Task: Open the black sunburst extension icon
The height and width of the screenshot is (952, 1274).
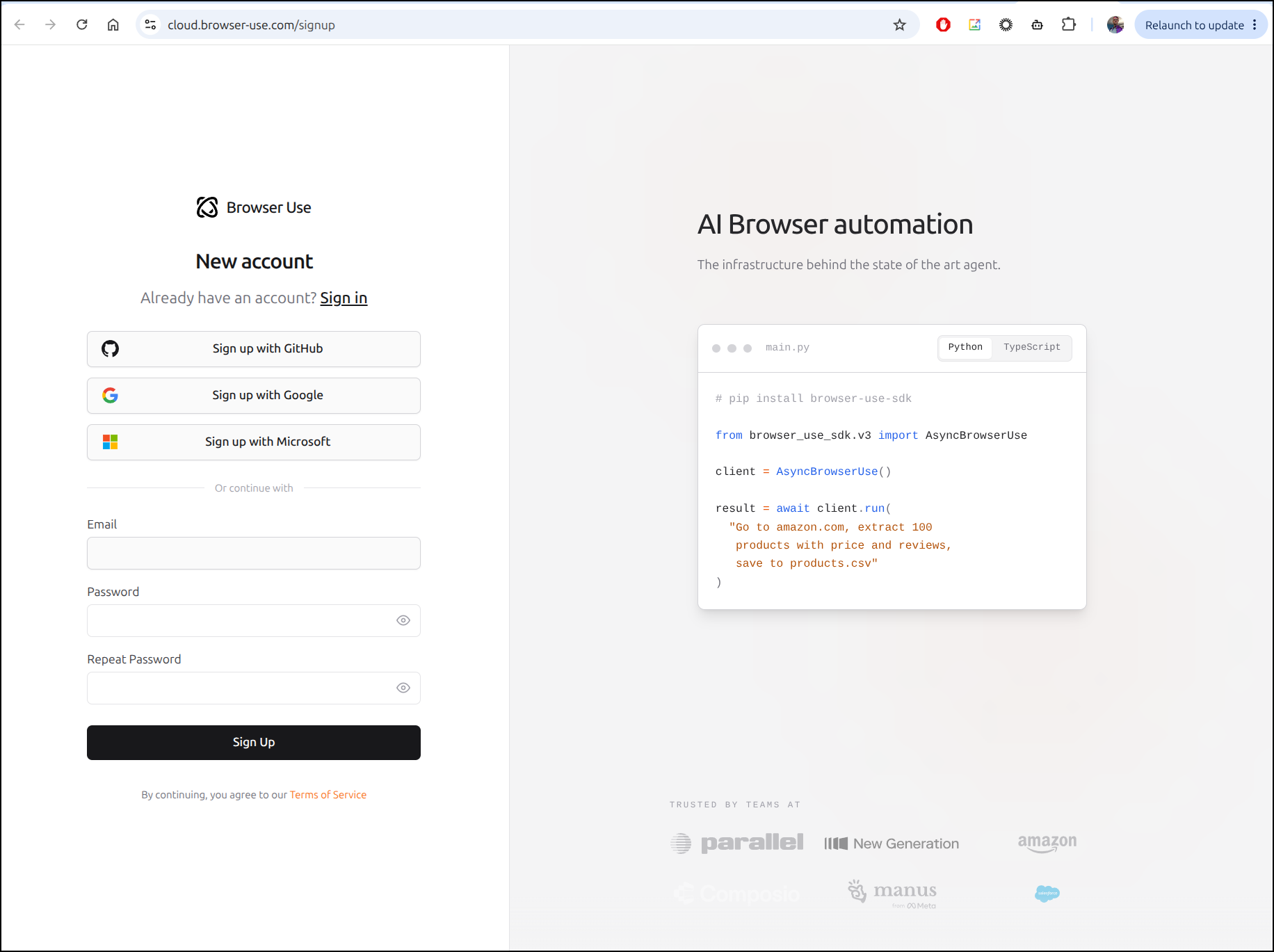Action: click(1006, 25)
